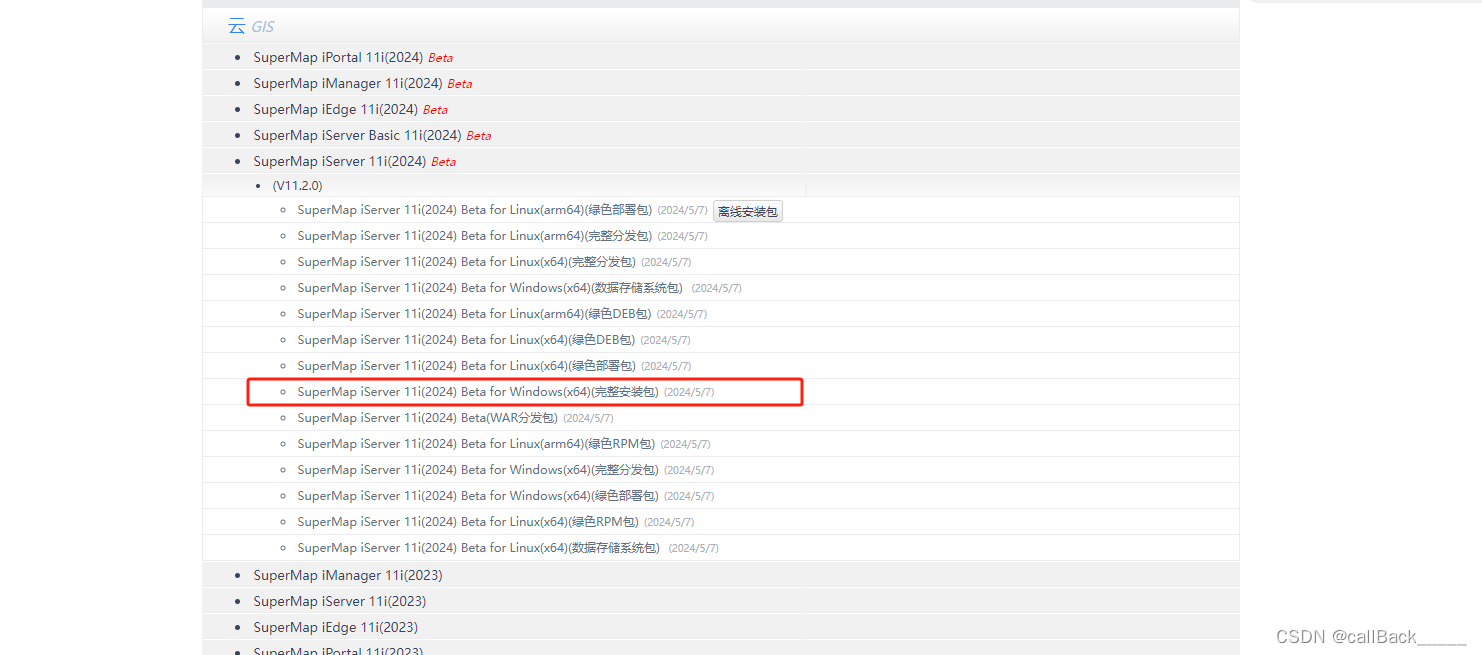Click the cloud GIS section icon
Screen dimensions: 1482x655
[236, 26]
